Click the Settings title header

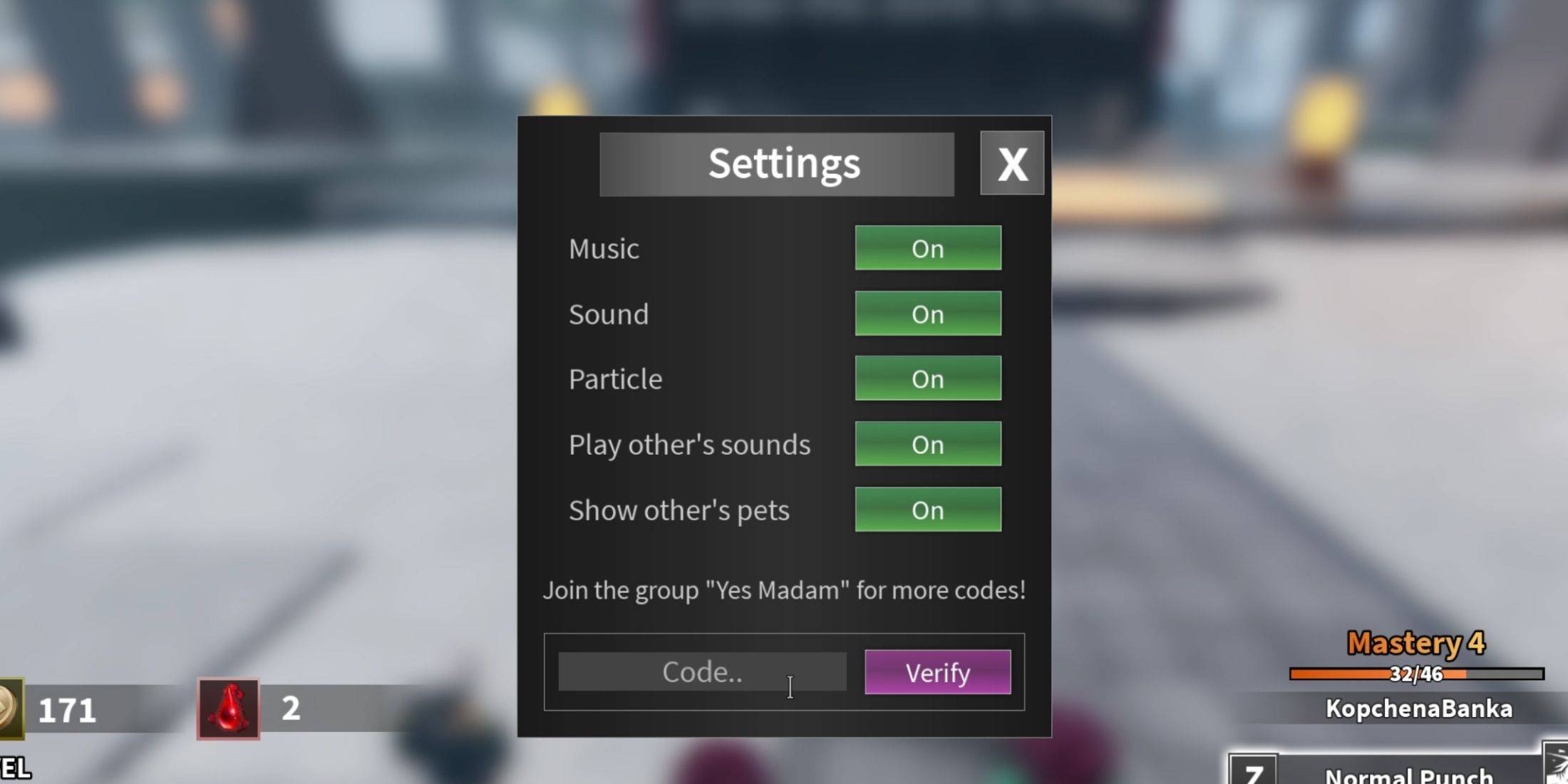(783, 162)
